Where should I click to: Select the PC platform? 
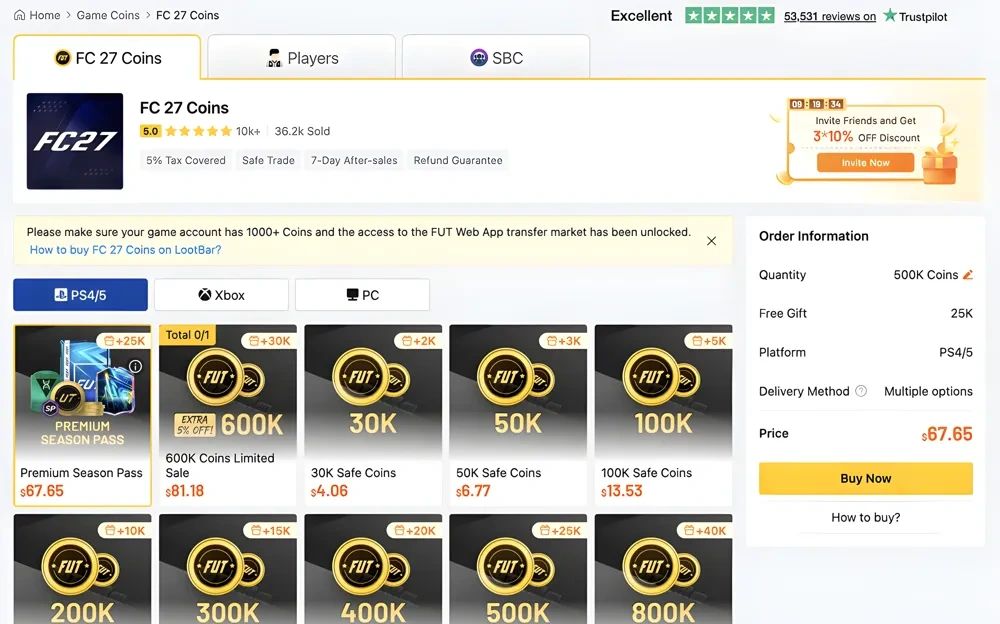(x=362, y=295)
